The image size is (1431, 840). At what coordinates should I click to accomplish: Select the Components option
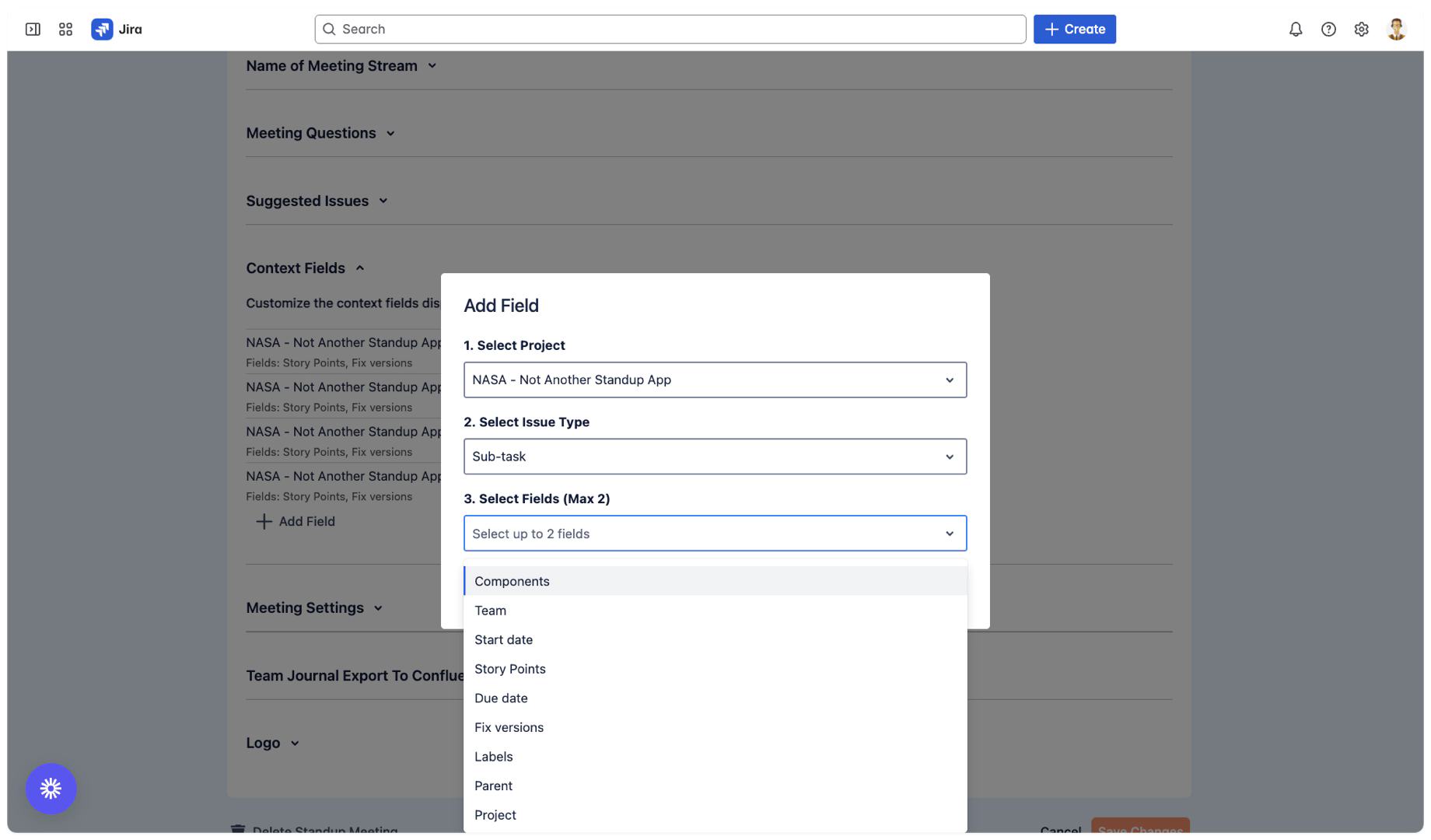coord(715,581)
